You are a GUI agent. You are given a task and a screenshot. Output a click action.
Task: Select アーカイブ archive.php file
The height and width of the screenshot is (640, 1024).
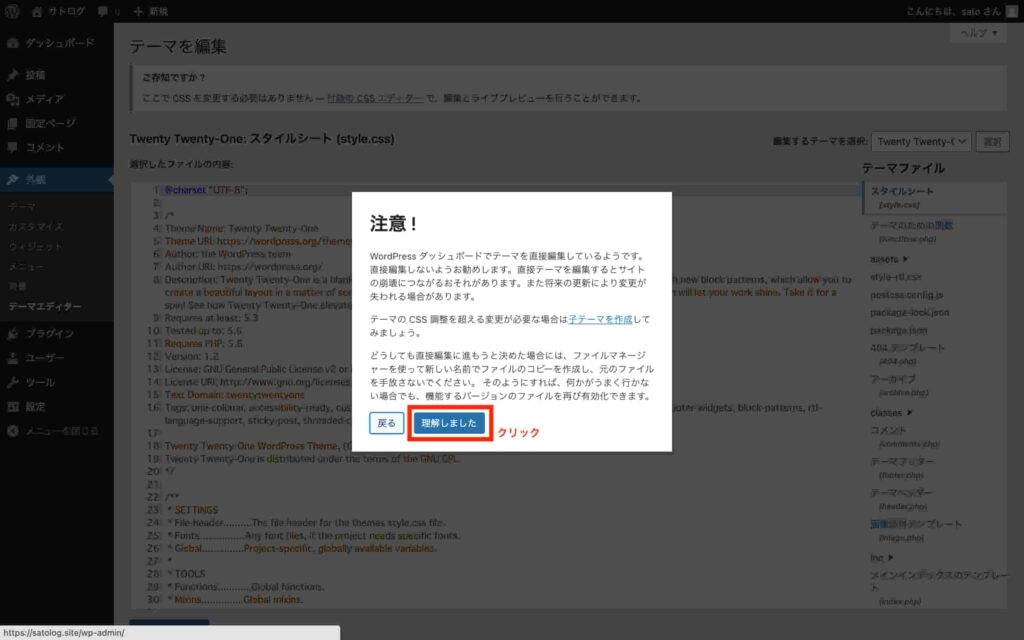click(899, 385)
